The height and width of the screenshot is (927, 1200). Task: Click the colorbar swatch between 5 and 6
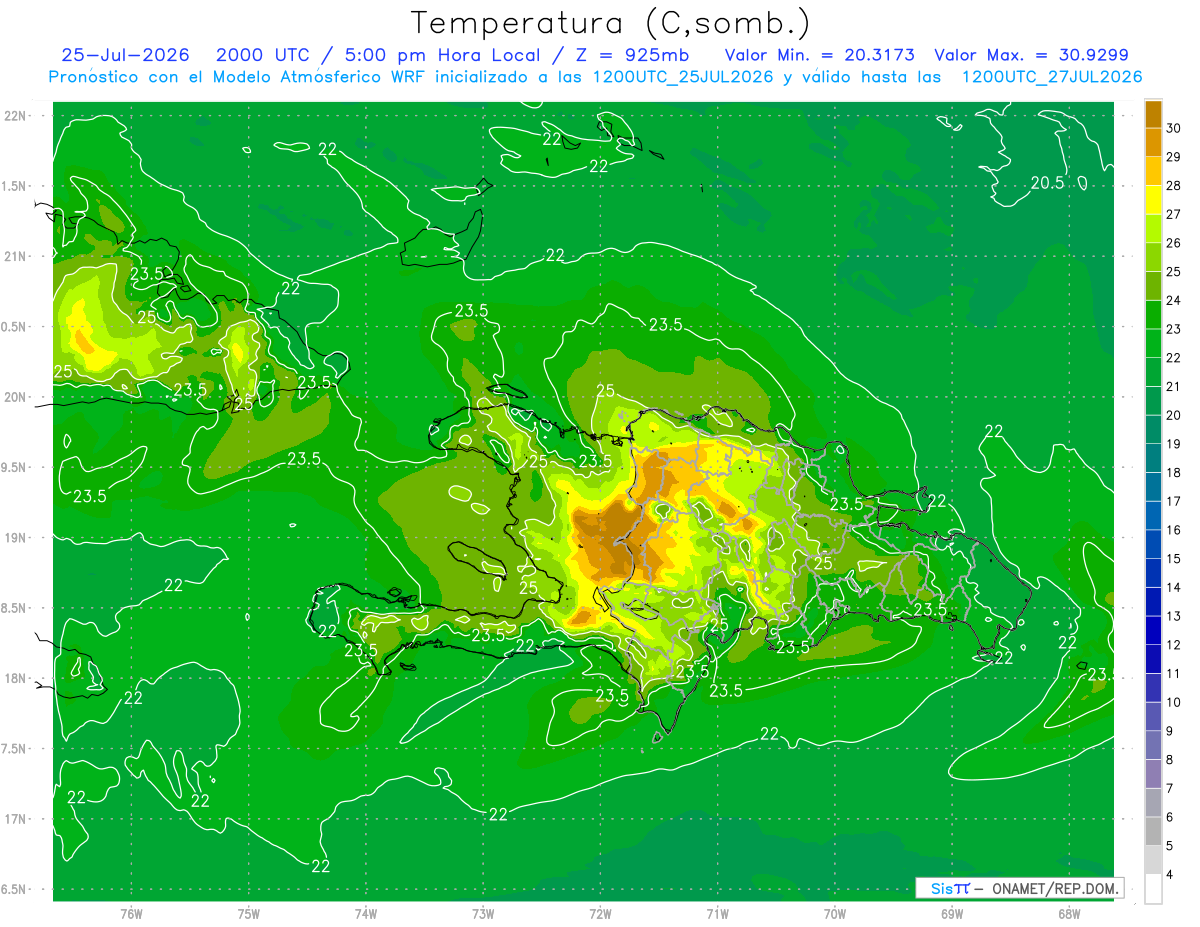click(x=1153, y=831)
